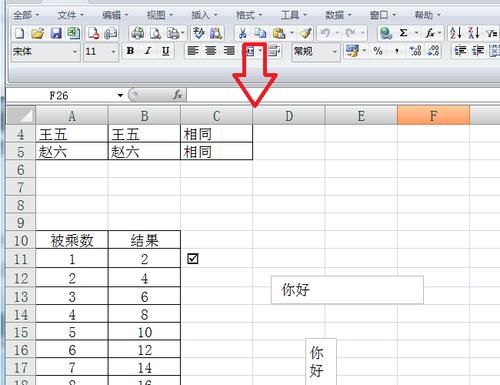Open the 插入 menu
This screenshot has height=385, width=500.
pos(204,15)
